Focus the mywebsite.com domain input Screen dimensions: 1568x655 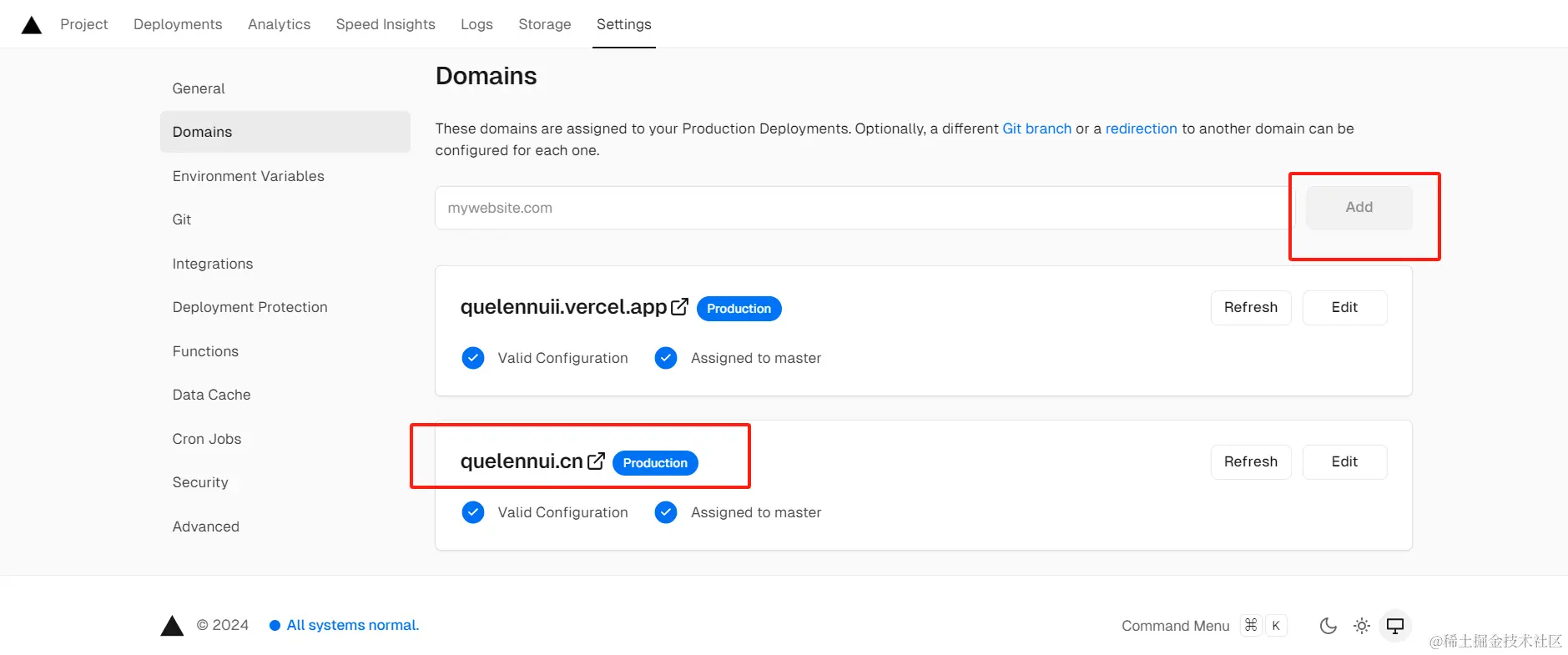[x=860, y=208]
